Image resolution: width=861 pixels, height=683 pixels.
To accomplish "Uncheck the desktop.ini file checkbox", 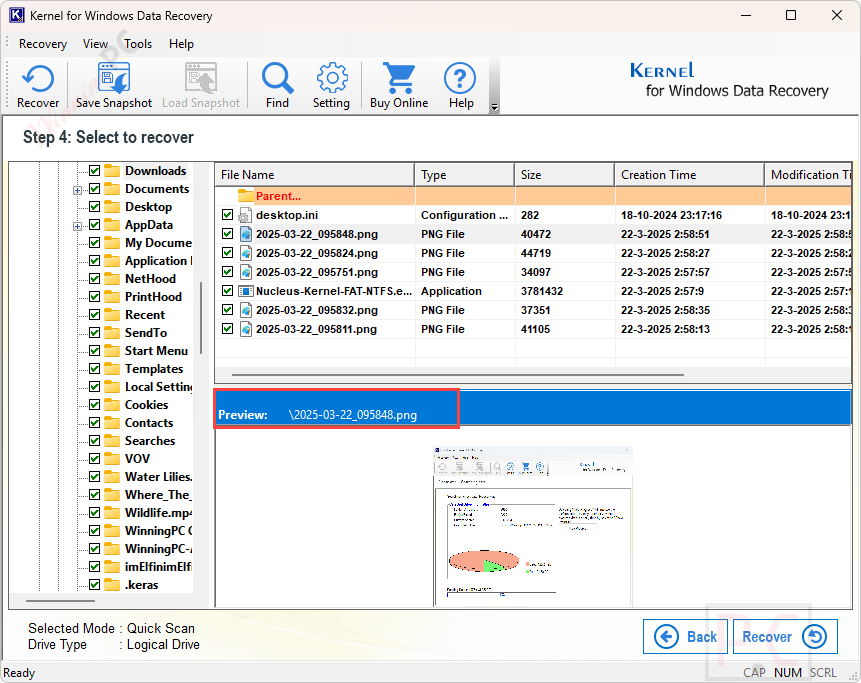I will pyautogui.click(x=227, y=215).
